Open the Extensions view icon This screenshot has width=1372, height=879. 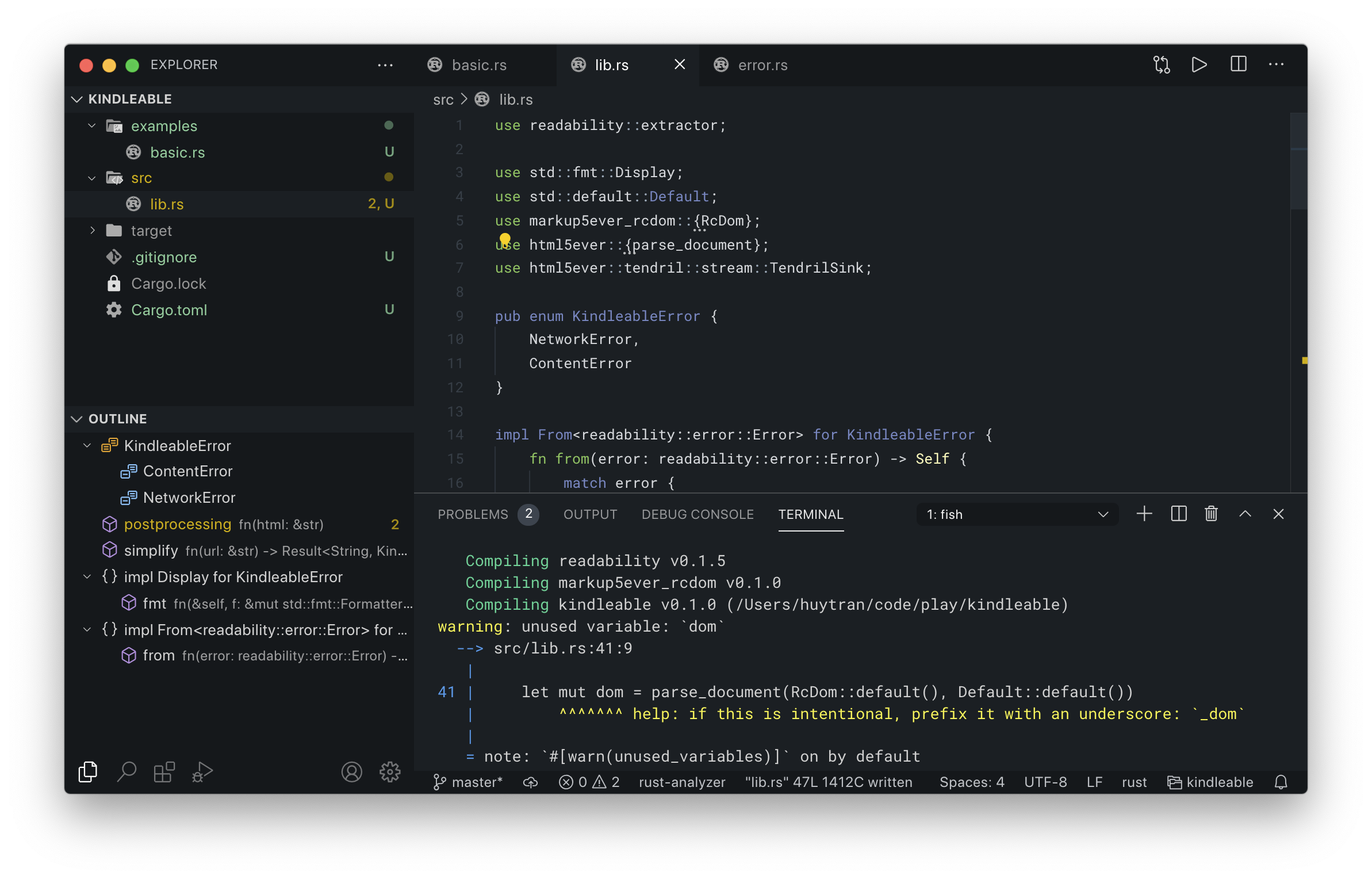(x=164, y=771)
